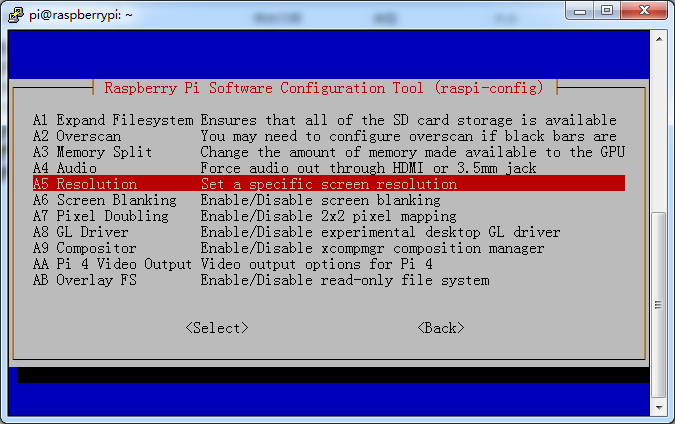
Task: Select the A1 Expand Filesystem entry
Action: point(329,120)
